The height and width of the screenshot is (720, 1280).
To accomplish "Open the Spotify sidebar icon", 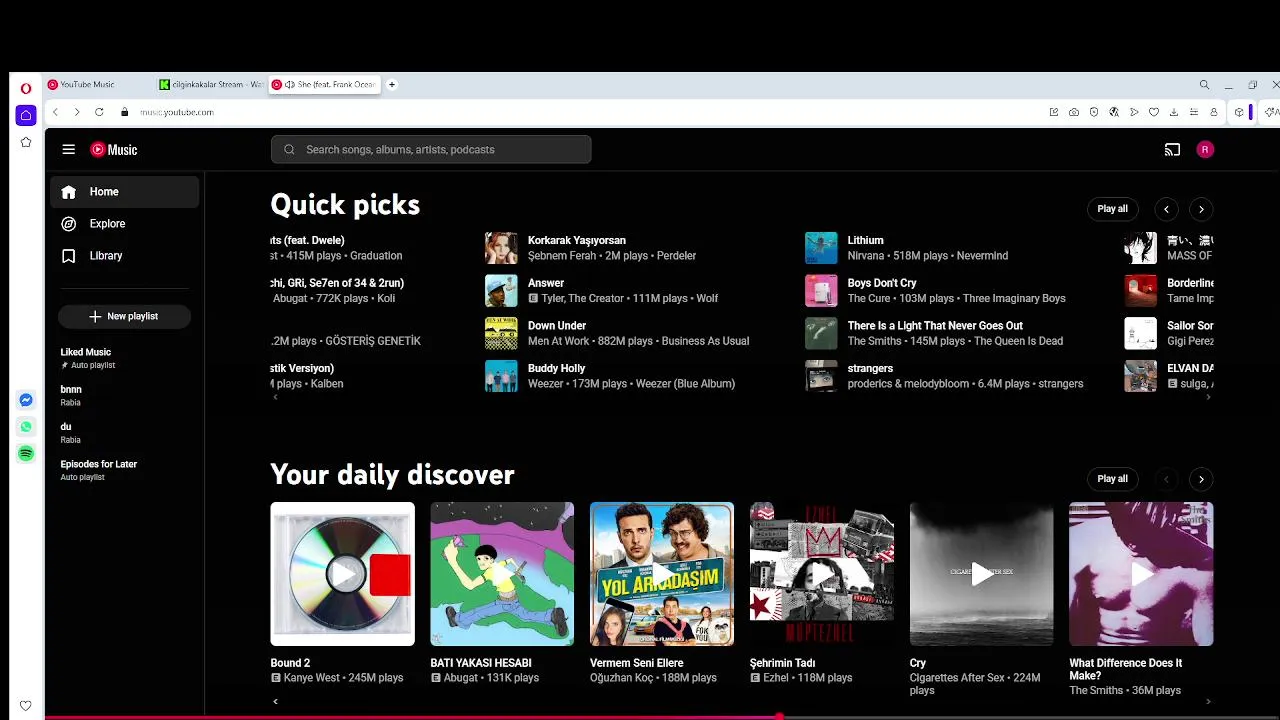I will click(x=26, y=454).
